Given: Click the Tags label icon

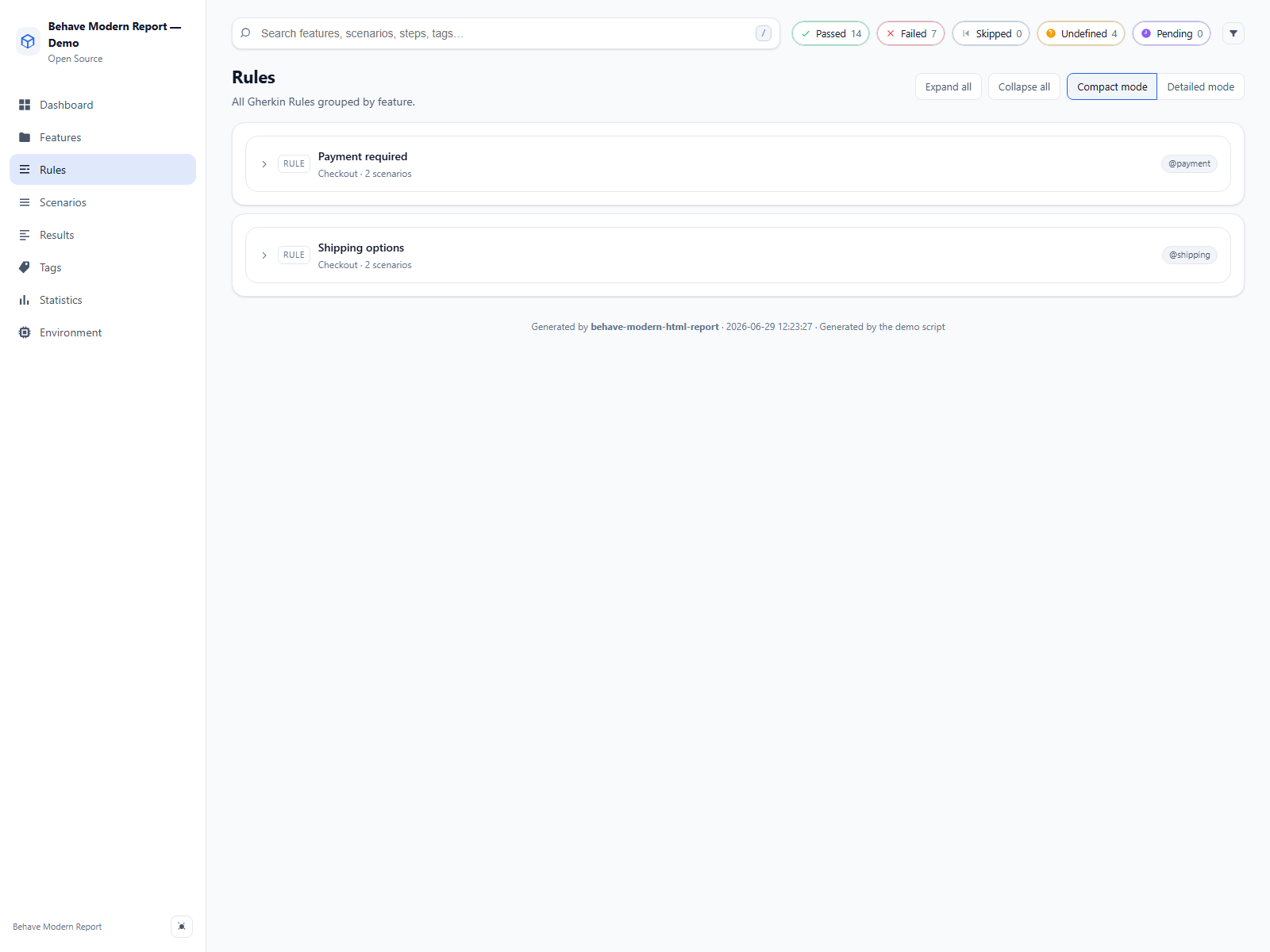Looking at the screenshot, I should [25, 267].
